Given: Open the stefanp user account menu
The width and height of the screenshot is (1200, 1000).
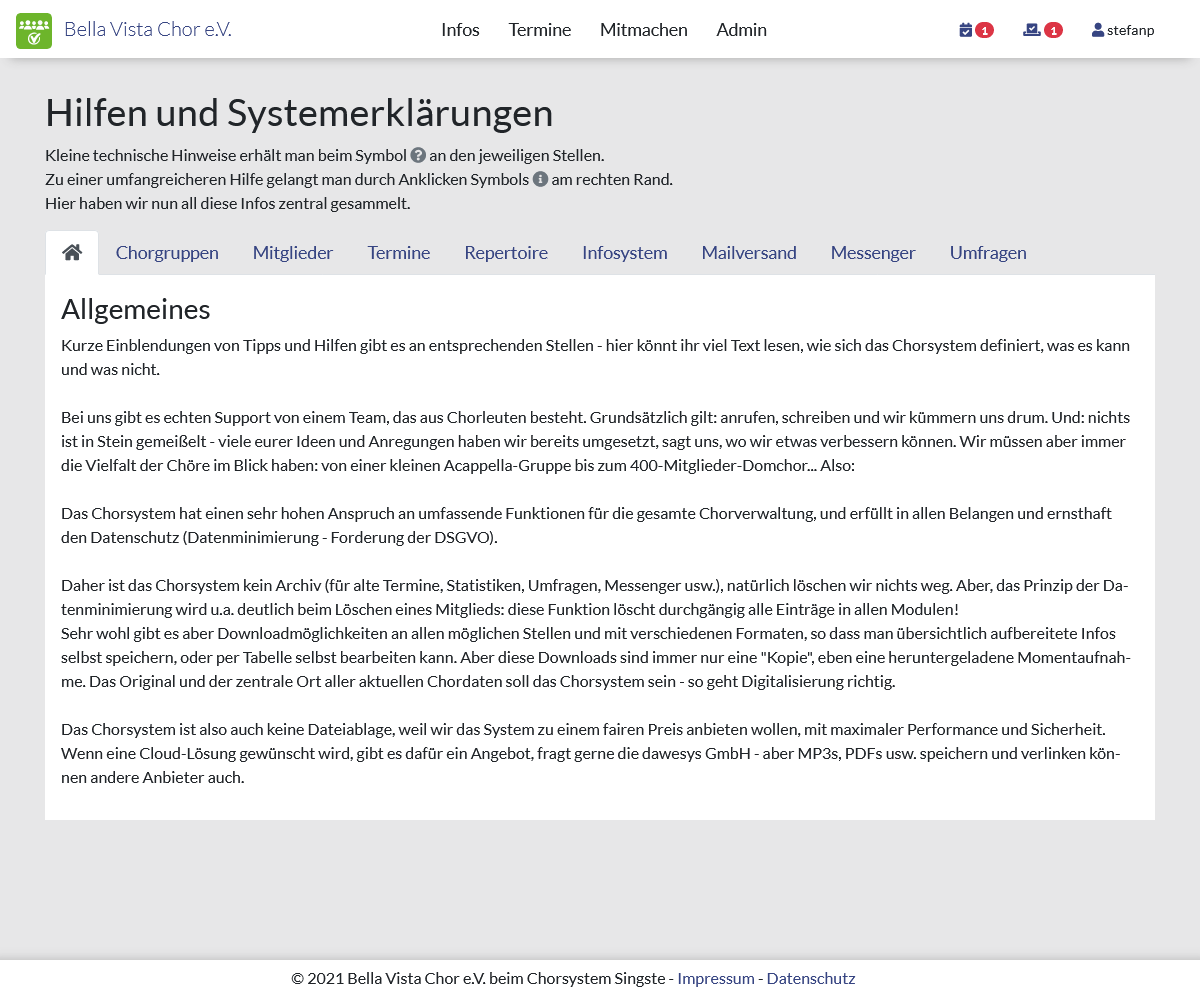Looking at the screenshot, I should pos(1123,30).
